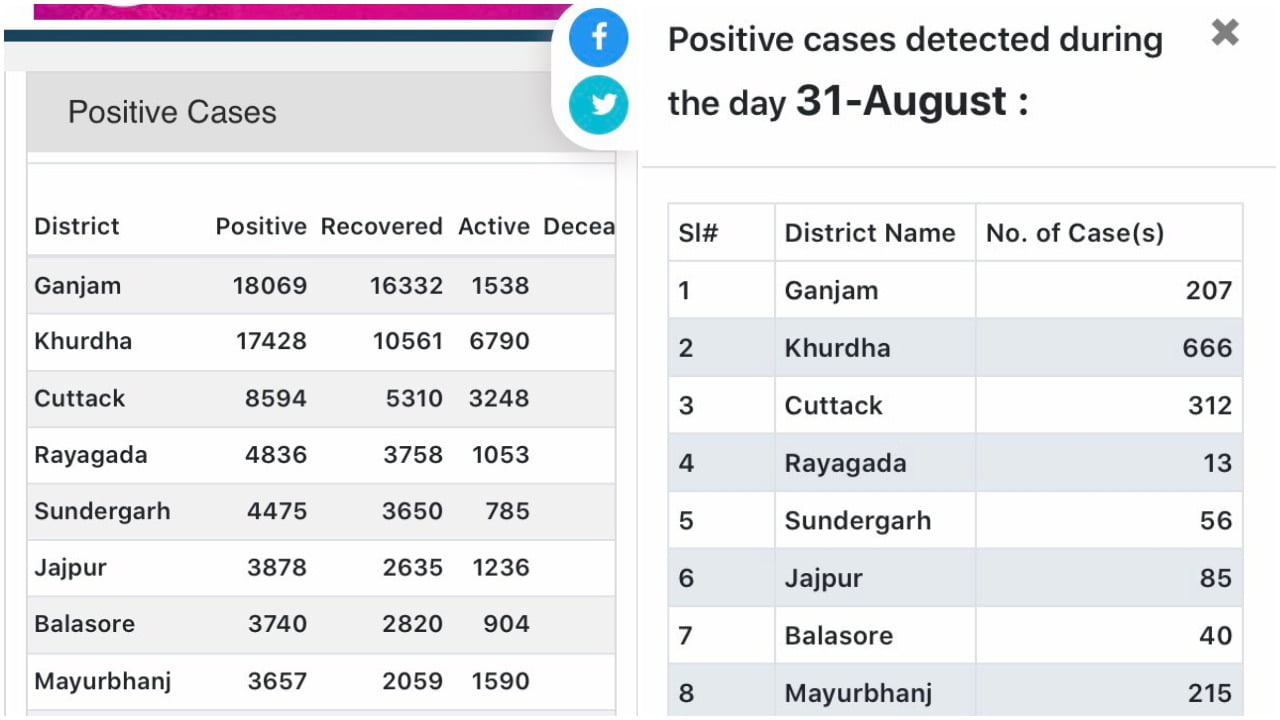This screenshot has height=720, width=1280.
Task: Click Mayurbhanj in the daily cases popup
Action: [858, 693]
